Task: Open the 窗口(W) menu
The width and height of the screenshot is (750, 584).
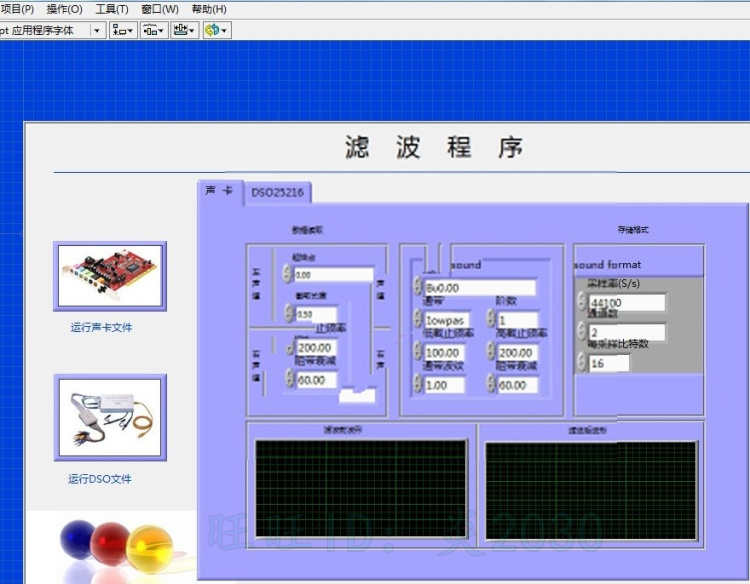Action: point(160,9)
